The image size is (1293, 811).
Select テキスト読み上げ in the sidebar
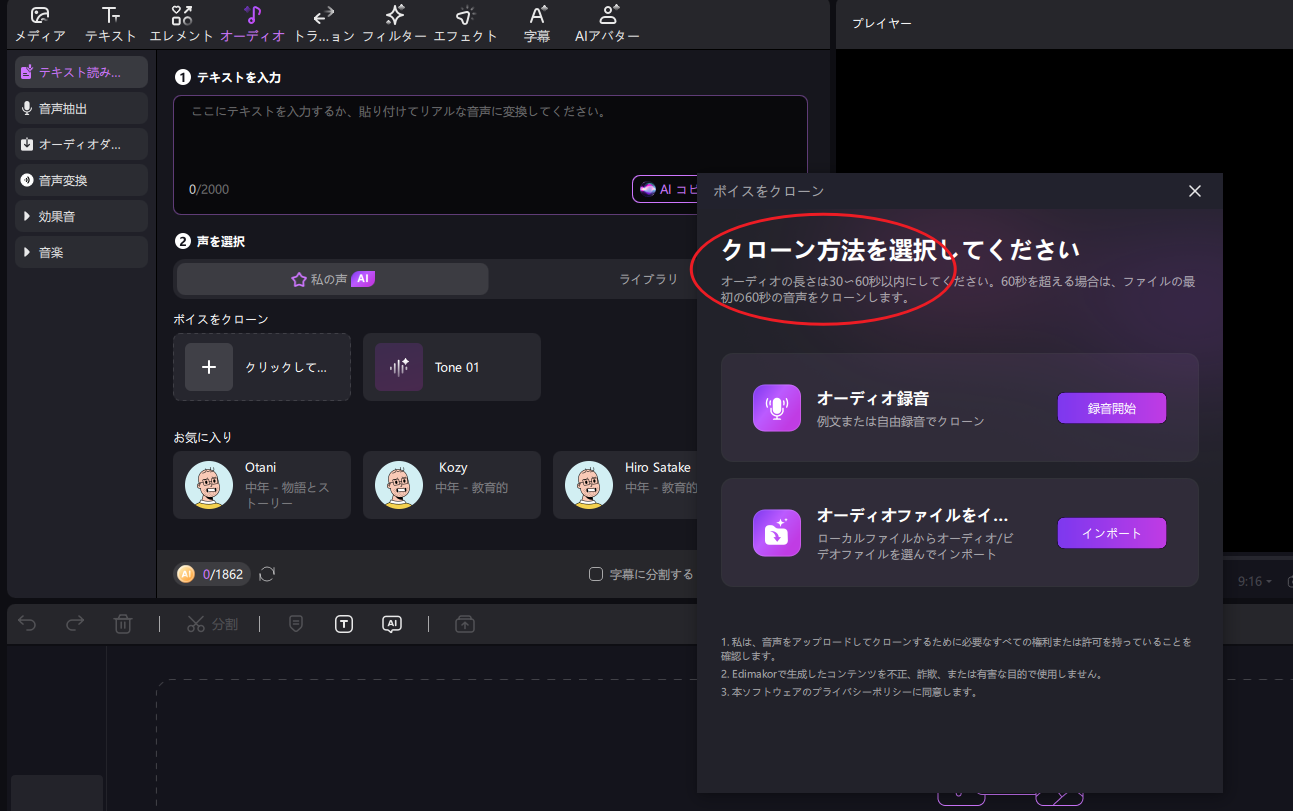[x=81, y=72]
